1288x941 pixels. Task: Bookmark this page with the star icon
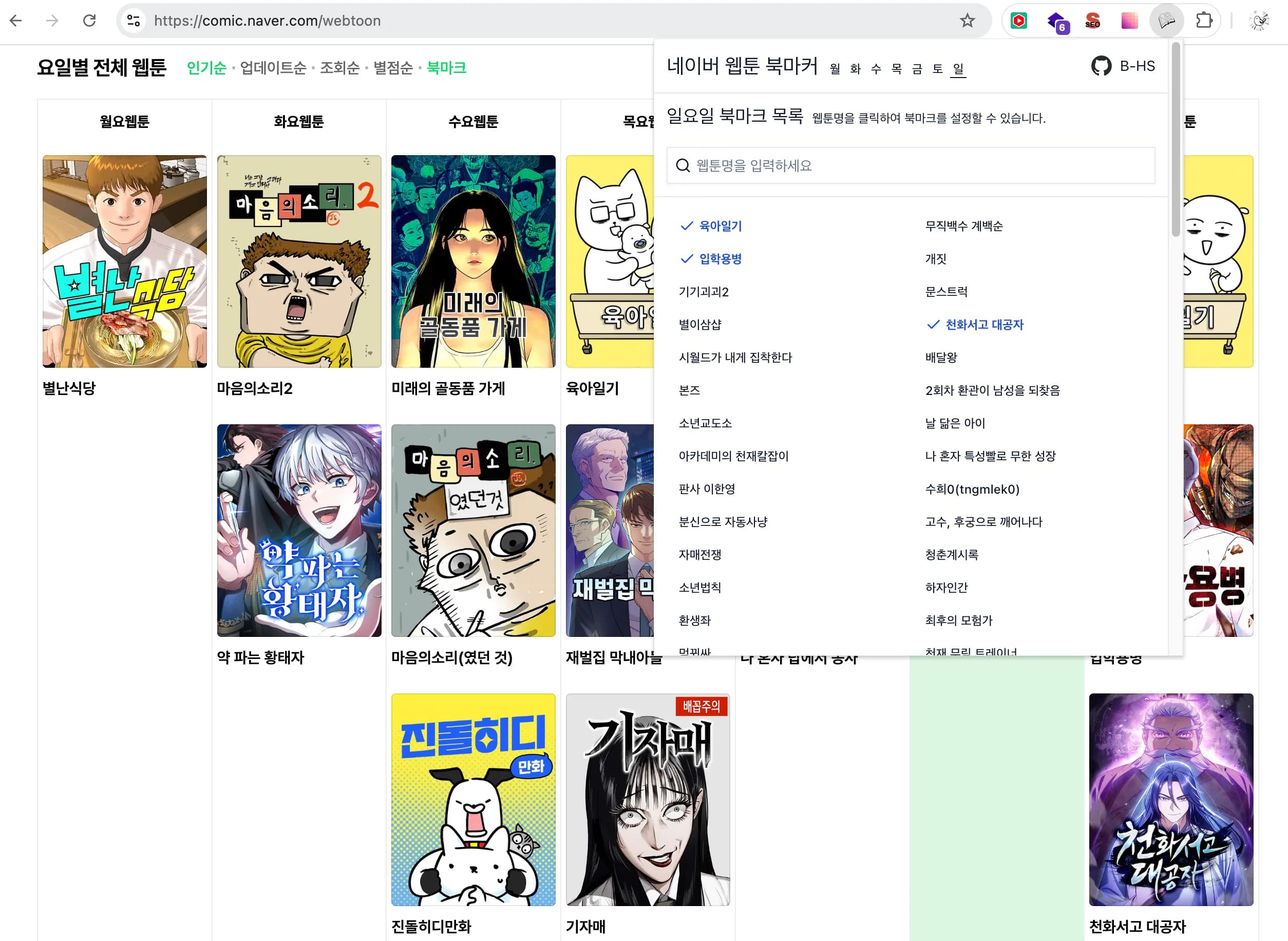(x=968, y=21)
